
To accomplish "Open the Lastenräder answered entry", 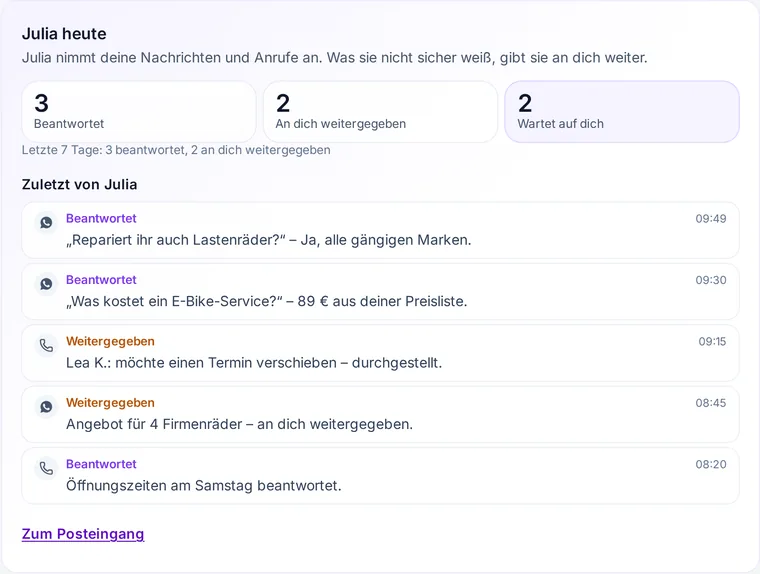I will [380, 230].
